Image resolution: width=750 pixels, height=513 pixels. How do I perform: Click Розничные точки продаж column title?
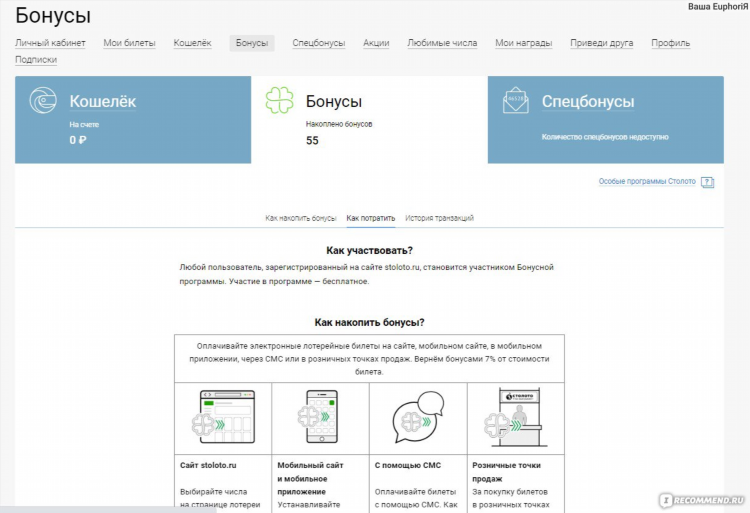pyautogui.click(x=506, y=472)
